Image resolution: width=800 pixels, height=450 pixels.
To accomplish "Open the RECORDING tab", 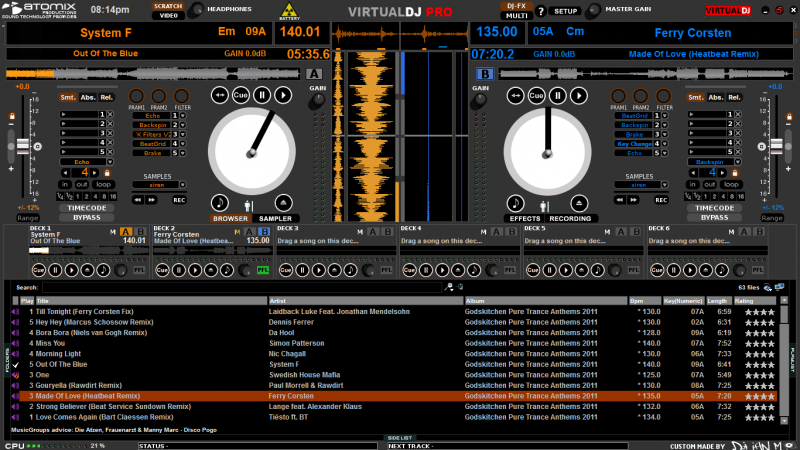I will (569, 218).
